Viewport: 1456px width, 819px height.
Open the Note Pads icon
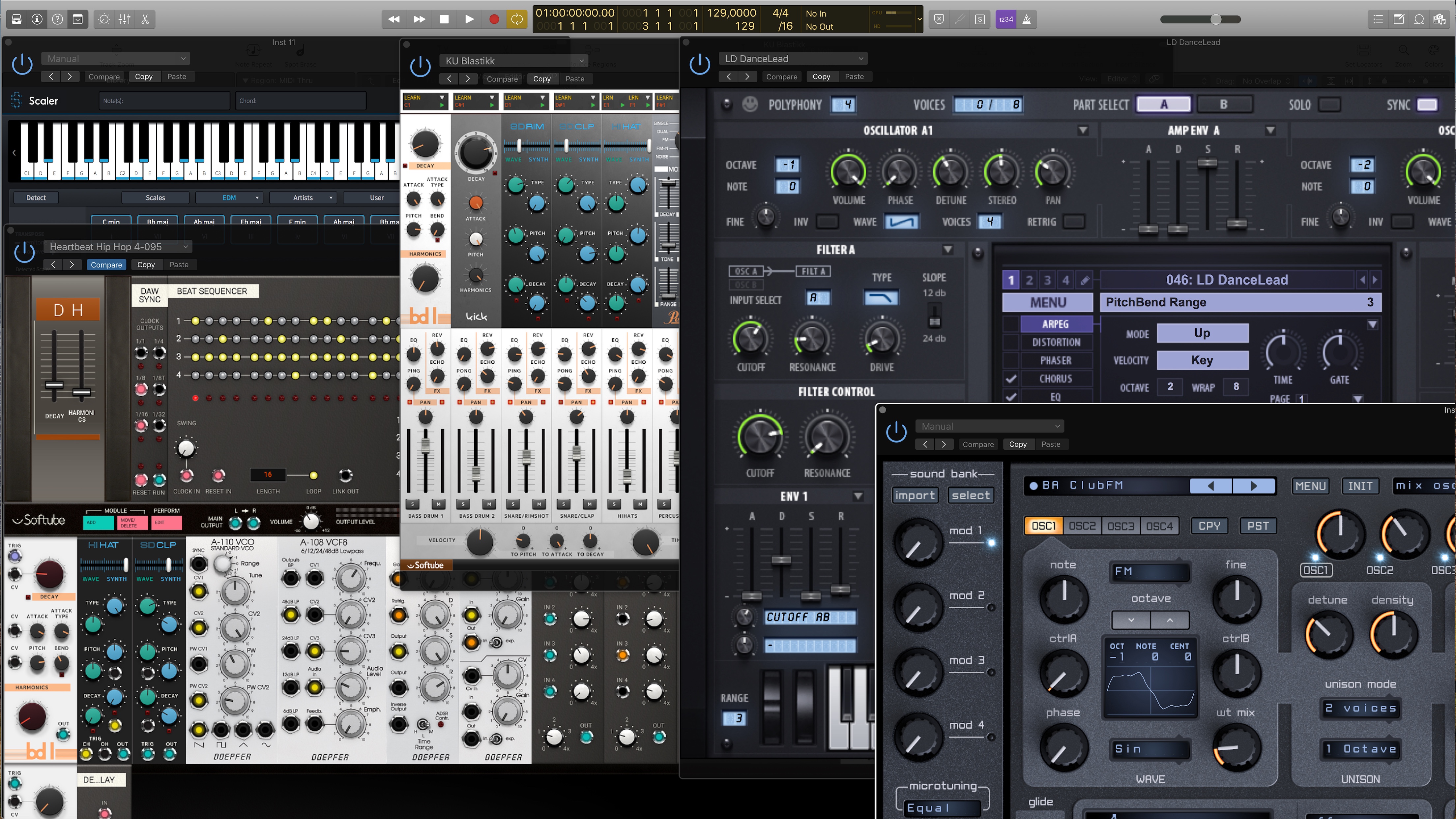tap(1398, 19)
